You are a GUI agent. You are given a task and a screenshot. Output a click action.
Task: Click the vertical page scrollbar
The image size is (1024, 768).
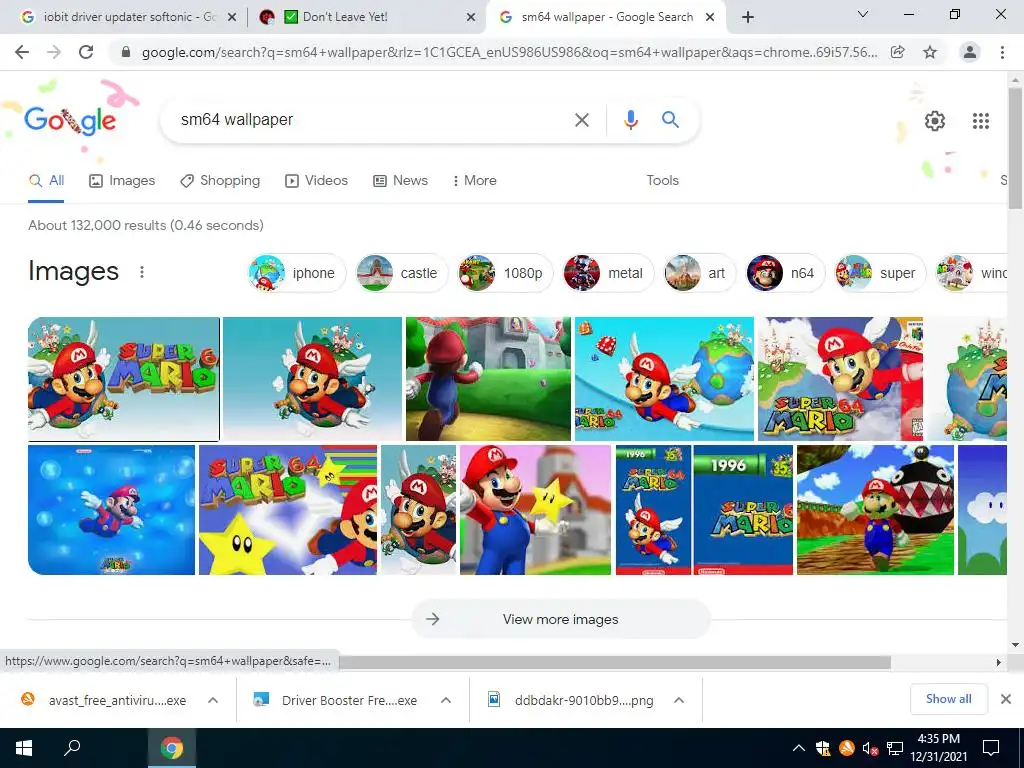[1015, 147]
